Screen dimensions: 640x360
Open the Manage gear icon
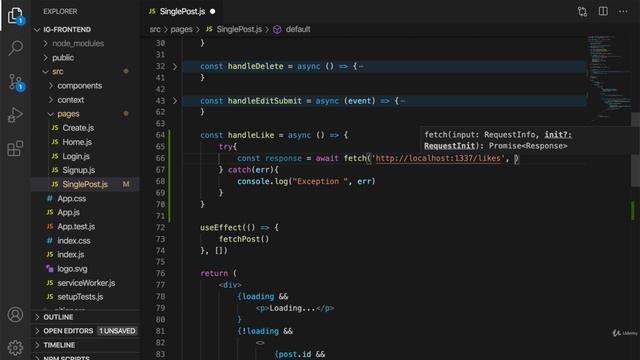(16, 347)
